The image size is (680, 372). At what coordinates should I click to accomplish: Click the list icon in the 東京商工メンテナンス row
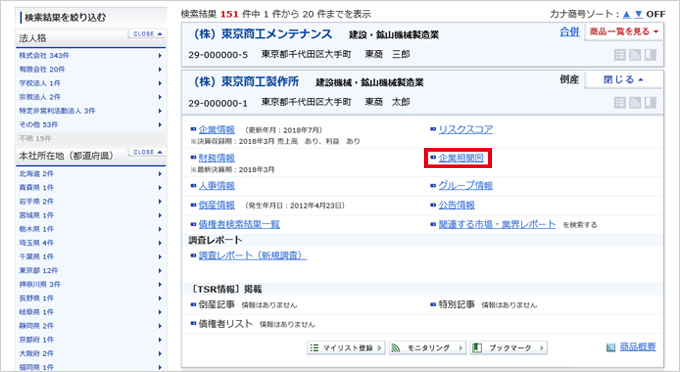click(620, 55)
